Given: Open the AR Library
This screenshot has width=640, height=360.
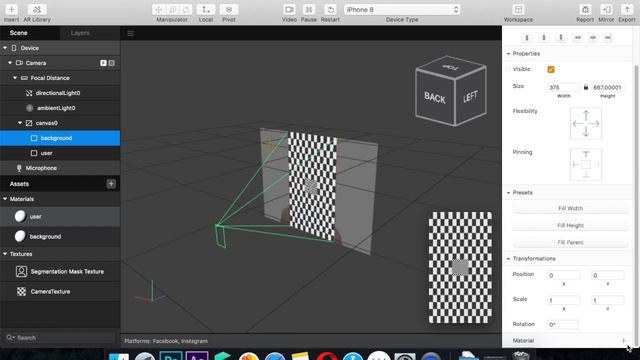Looking at the screenshot, I should (37, 9).
